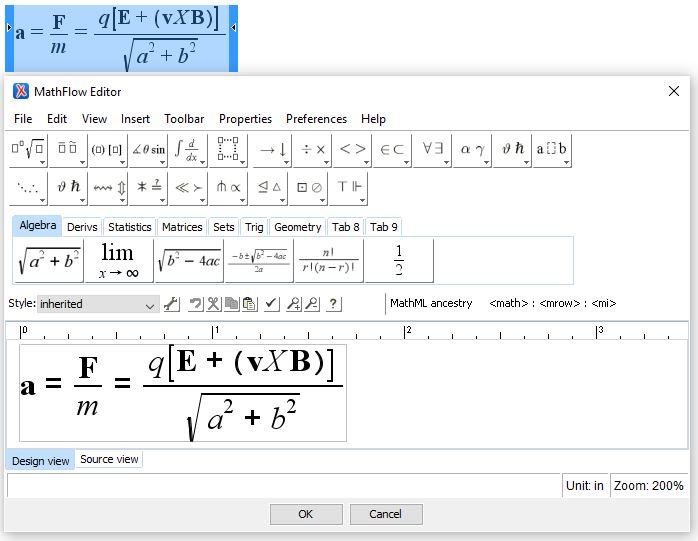Insert the square root b²−4ac template
Viewport: 698px width, 541px height.
(x=189, y=260)
